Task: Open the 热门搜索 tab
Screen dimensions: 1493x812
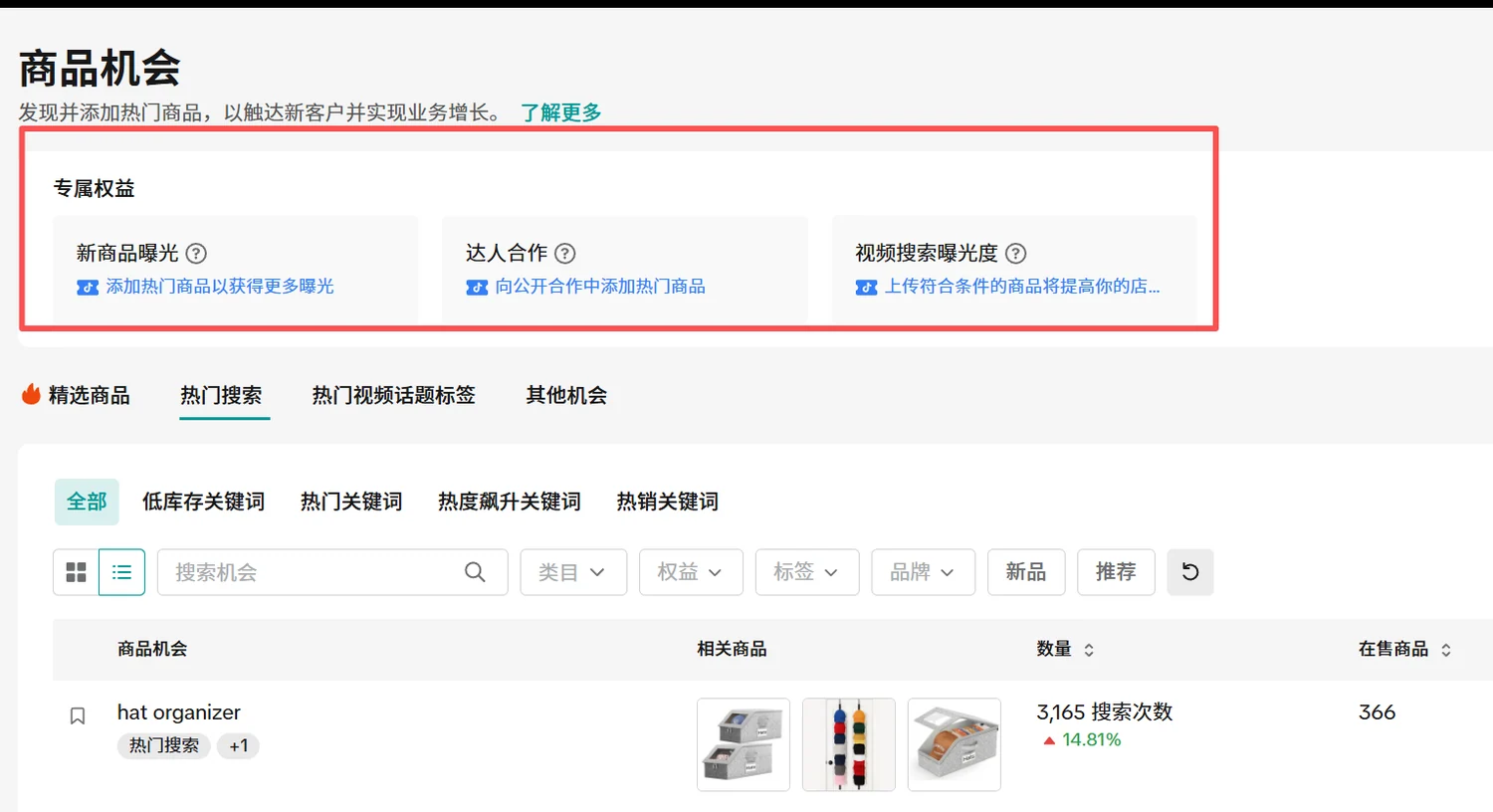Action: tap(221, 395)
